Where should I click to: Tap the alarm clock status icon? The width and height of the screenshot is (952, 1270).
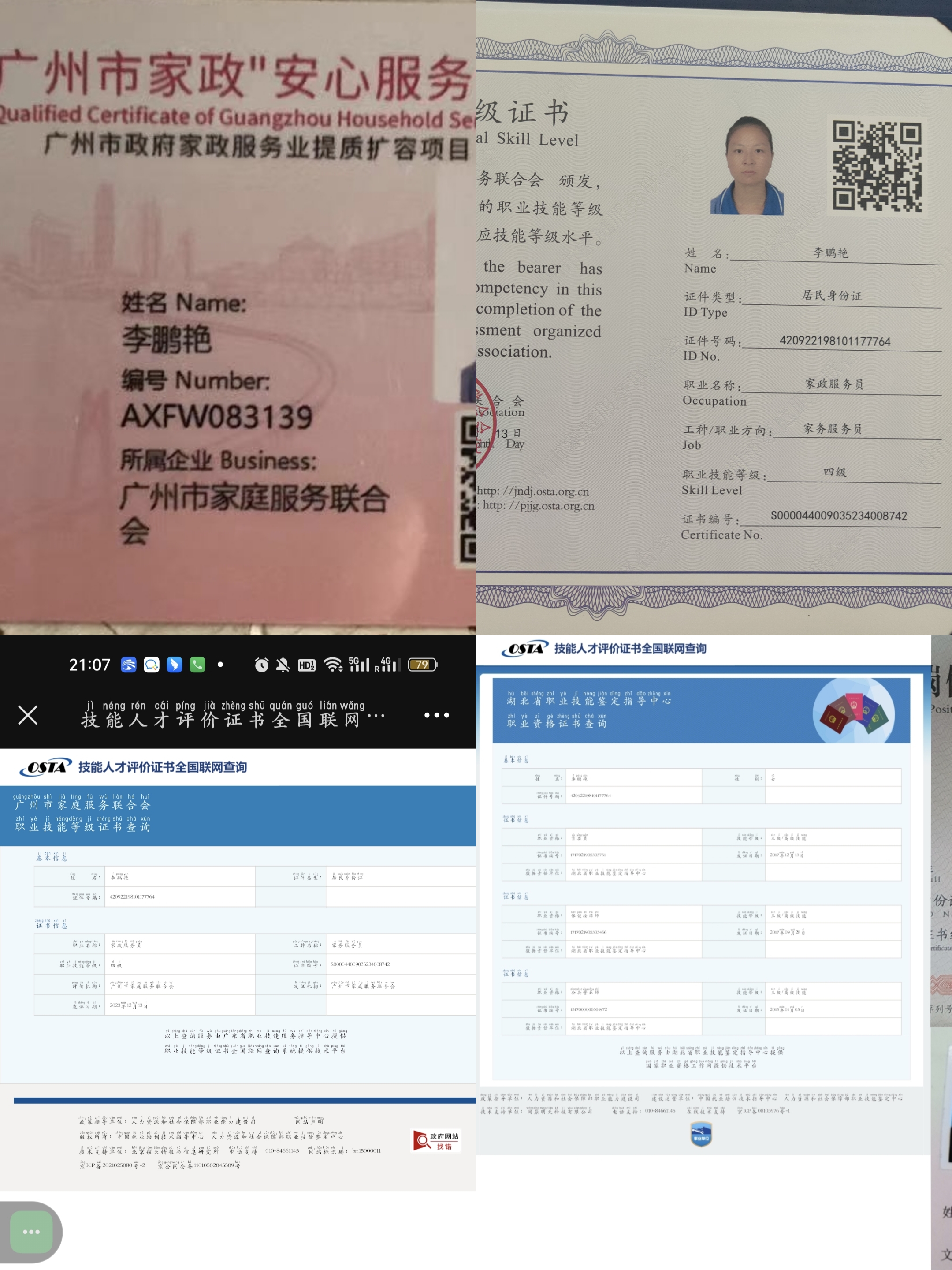(x=261, y=665)
